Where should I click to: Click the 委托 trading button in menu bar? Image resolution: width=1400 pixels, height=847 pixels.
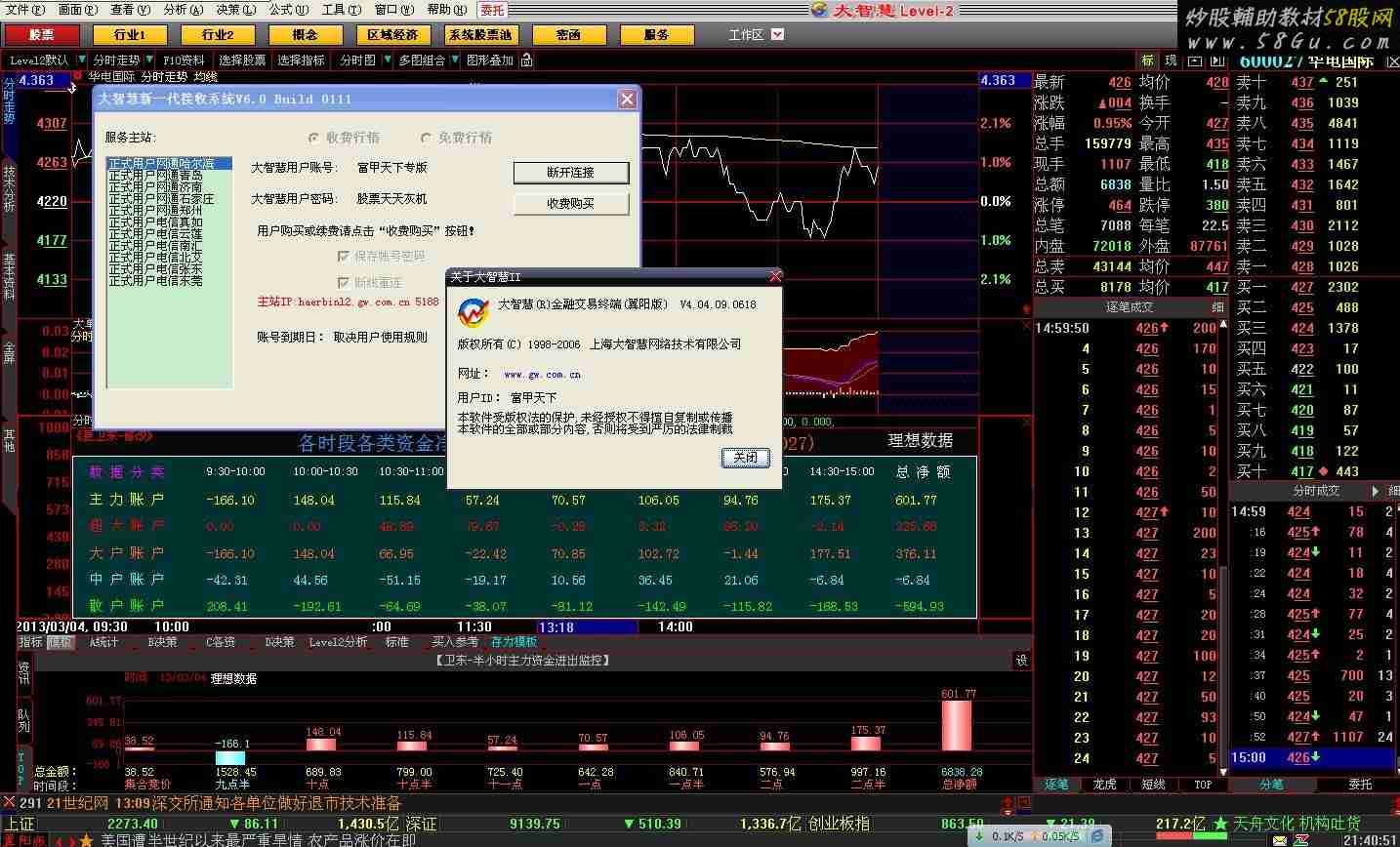pyautogui.click(x=493, y=10)
